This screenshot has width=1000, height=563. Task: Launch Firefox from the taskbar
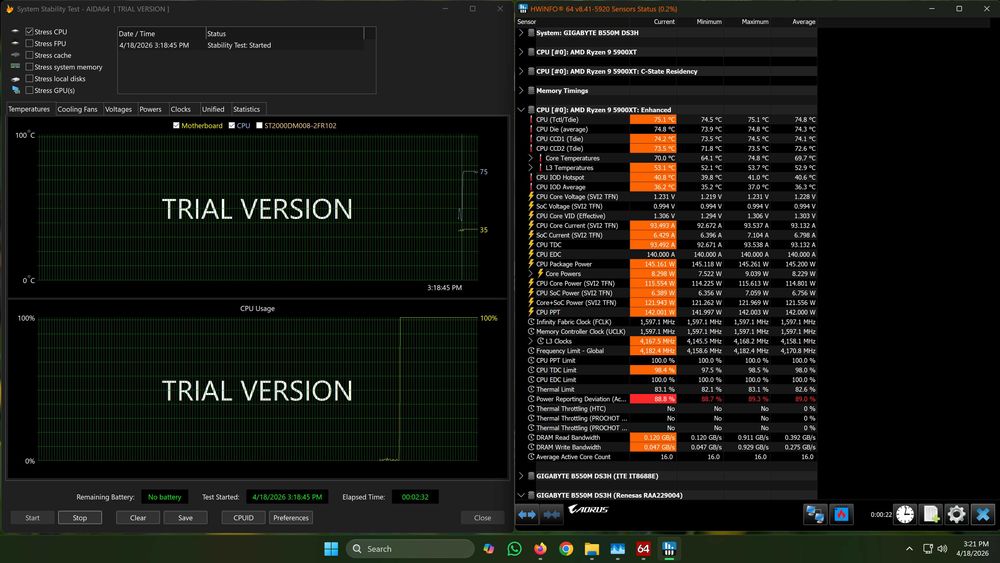pos(540,548)
